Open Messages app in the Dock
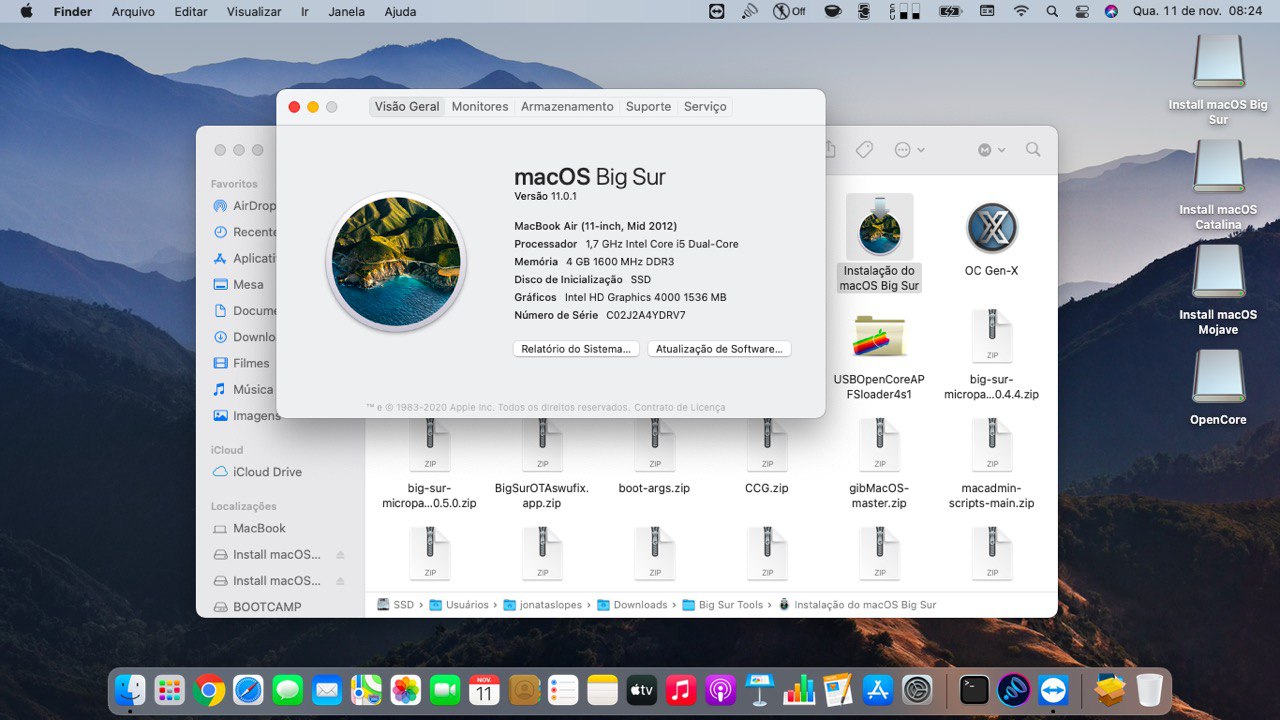This screenshot has height=720, width=1280. click(x=288, y=690)
